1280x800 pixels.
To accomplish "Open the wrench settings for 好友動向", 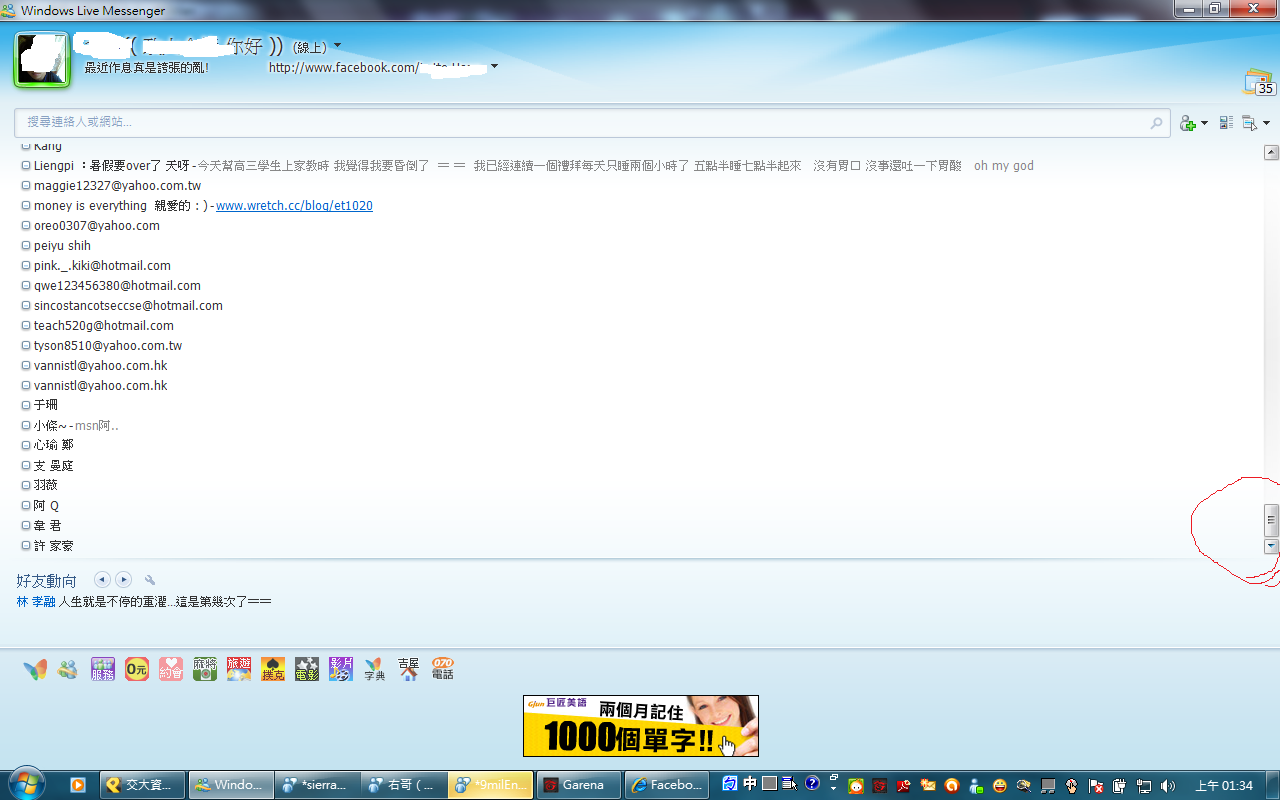I will click(150, 580).
